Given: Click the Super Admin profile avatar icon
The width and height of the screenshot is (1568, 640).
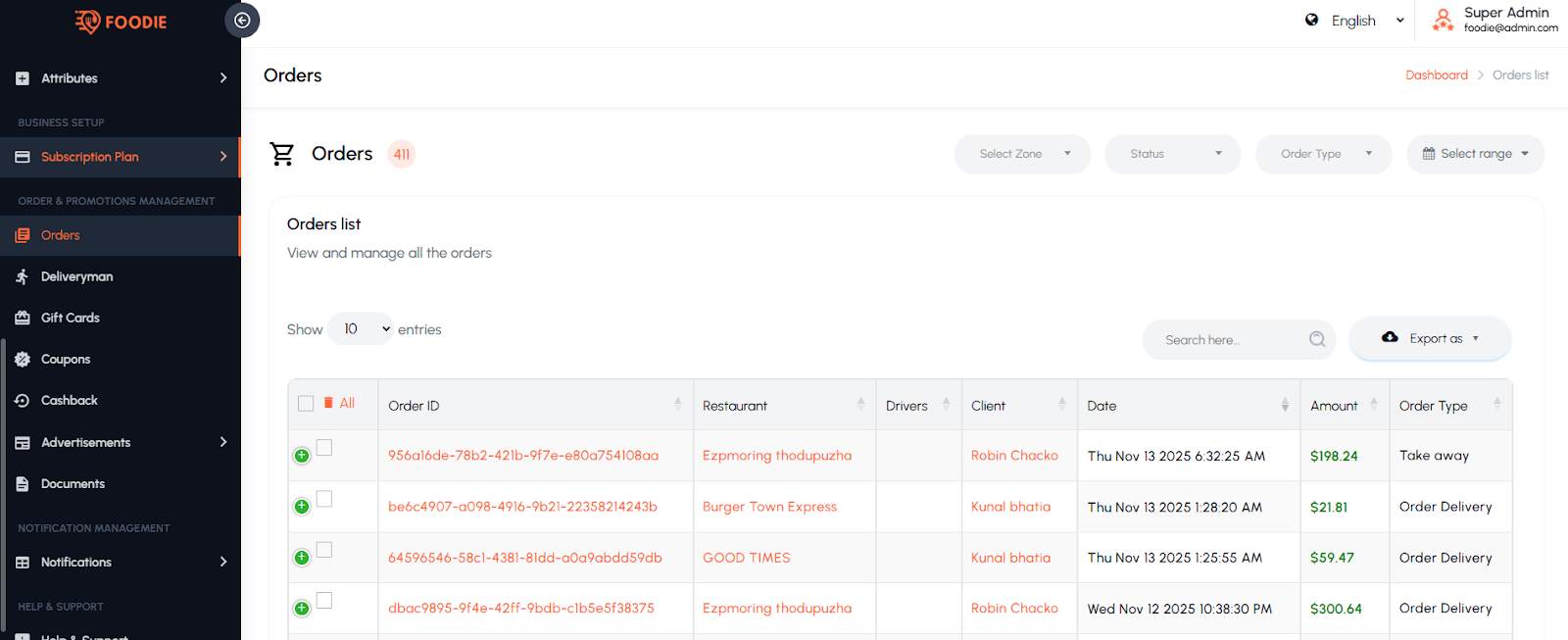Looking at the screenshot, I should click(x=1443, y=20).
